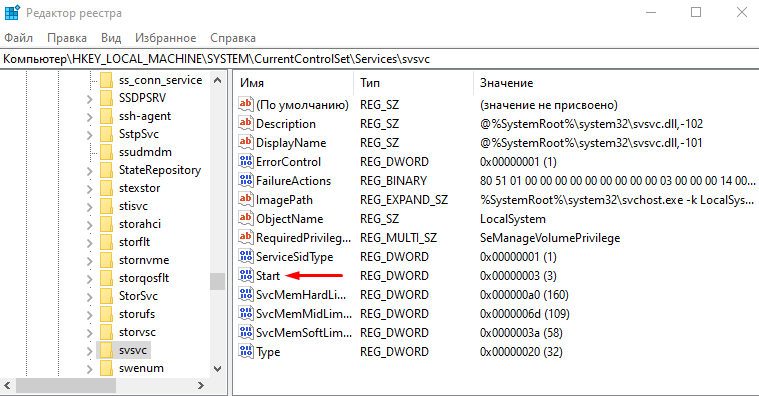Click the string icon of the Description value

point(245,123)
